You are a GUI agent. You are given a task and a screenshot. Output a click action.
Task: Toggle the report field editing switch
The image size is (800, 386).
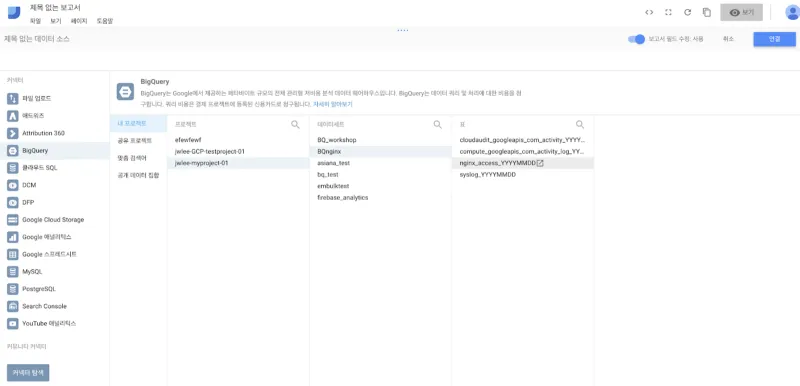[636, 39]
